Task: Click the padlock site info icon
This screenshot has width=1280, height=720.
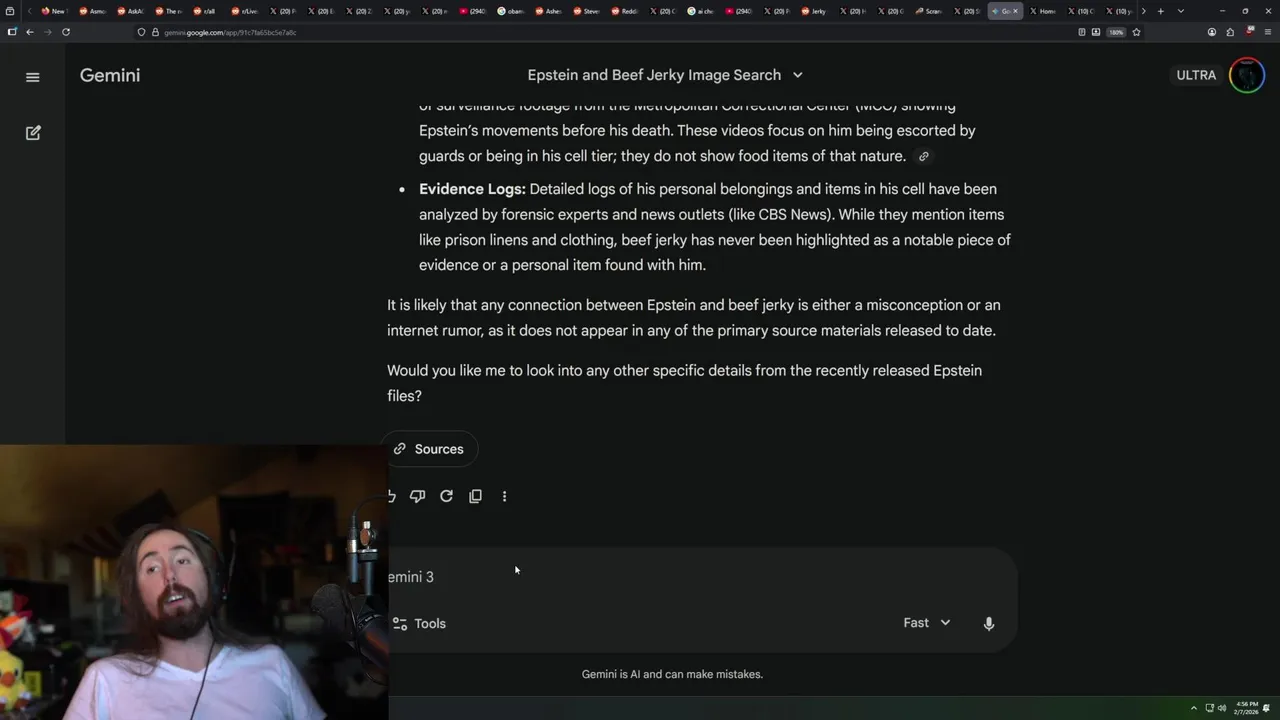Action: click(155, 32)
